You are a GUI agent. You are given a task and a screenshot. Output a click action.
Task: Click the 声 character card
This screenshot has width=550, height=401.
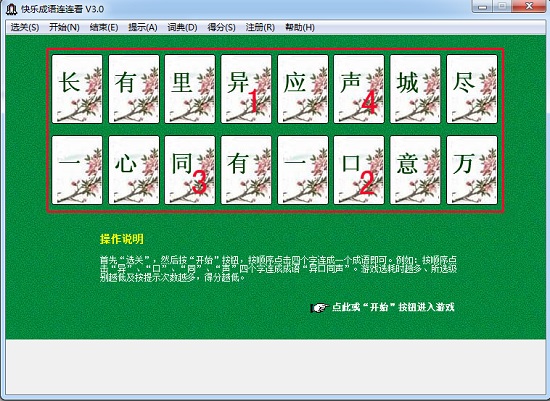pyautogui.click(x=359, y=89)
